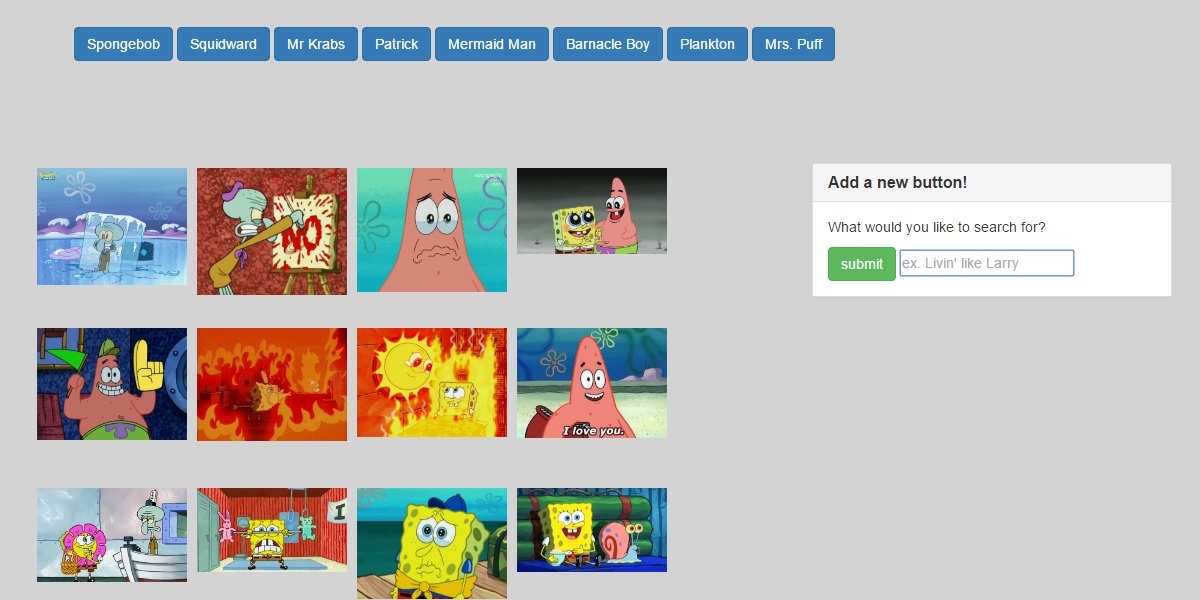This screenshot has height=600, width=1200.
Task: Click the Mrs. Puff button
Action: coord(793,44)
